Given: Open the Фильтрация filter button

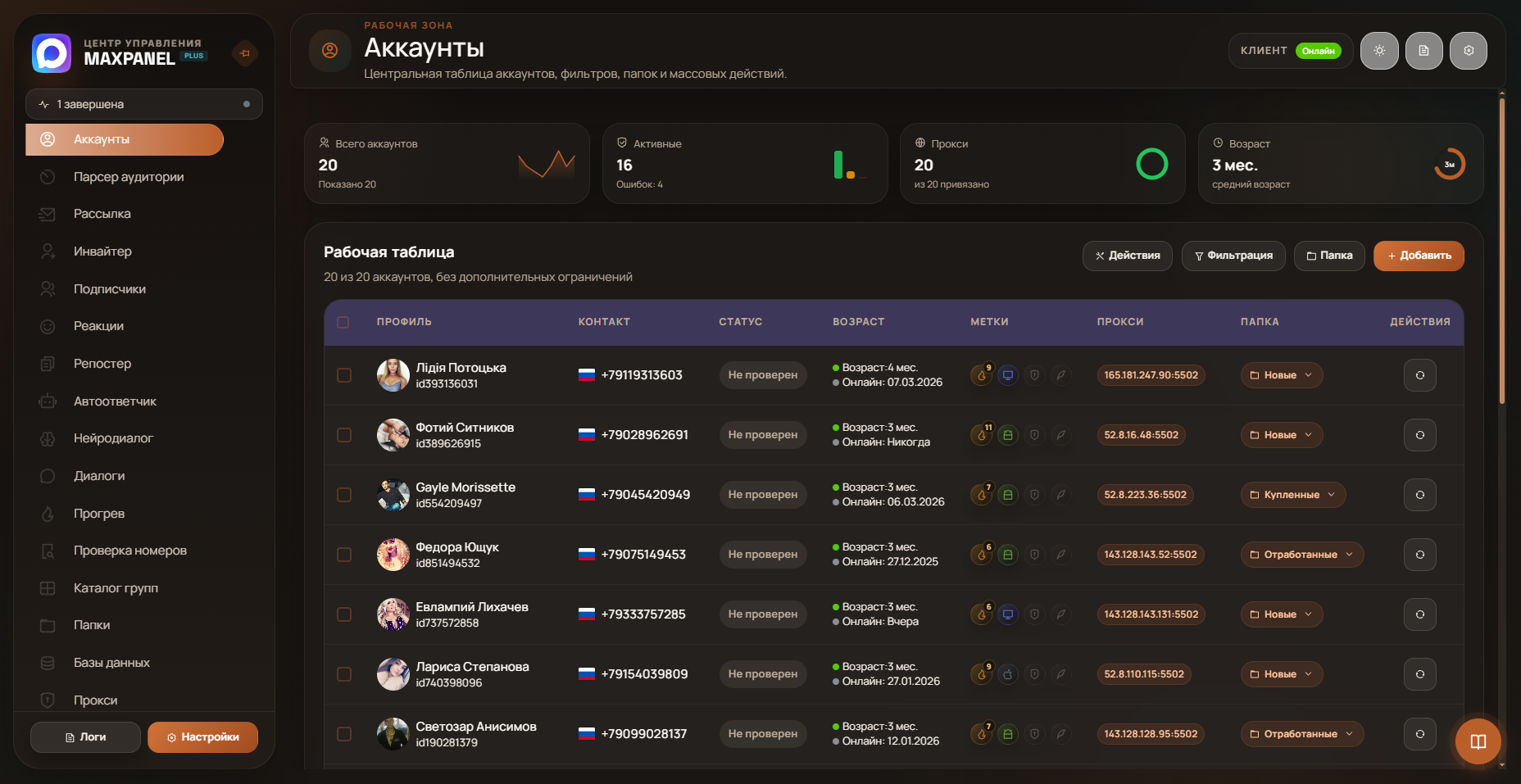Looking at the screenshot, I should point(1233,256).
